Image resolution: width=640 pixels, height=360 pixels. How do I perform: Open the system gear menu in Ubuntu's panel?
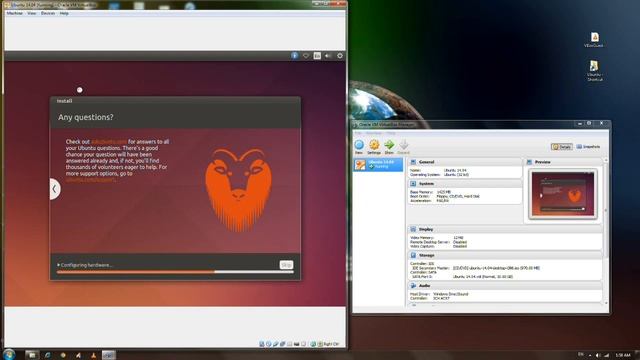point(340,56)
